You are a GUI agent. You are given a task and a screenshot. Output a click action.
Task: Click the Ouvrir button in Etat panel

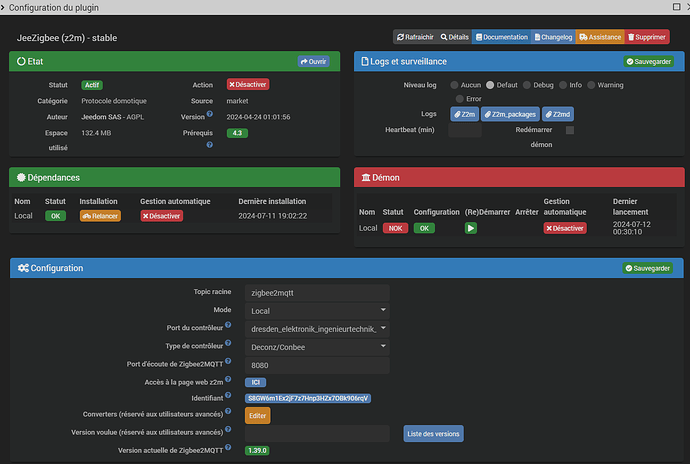pos(314,61)
